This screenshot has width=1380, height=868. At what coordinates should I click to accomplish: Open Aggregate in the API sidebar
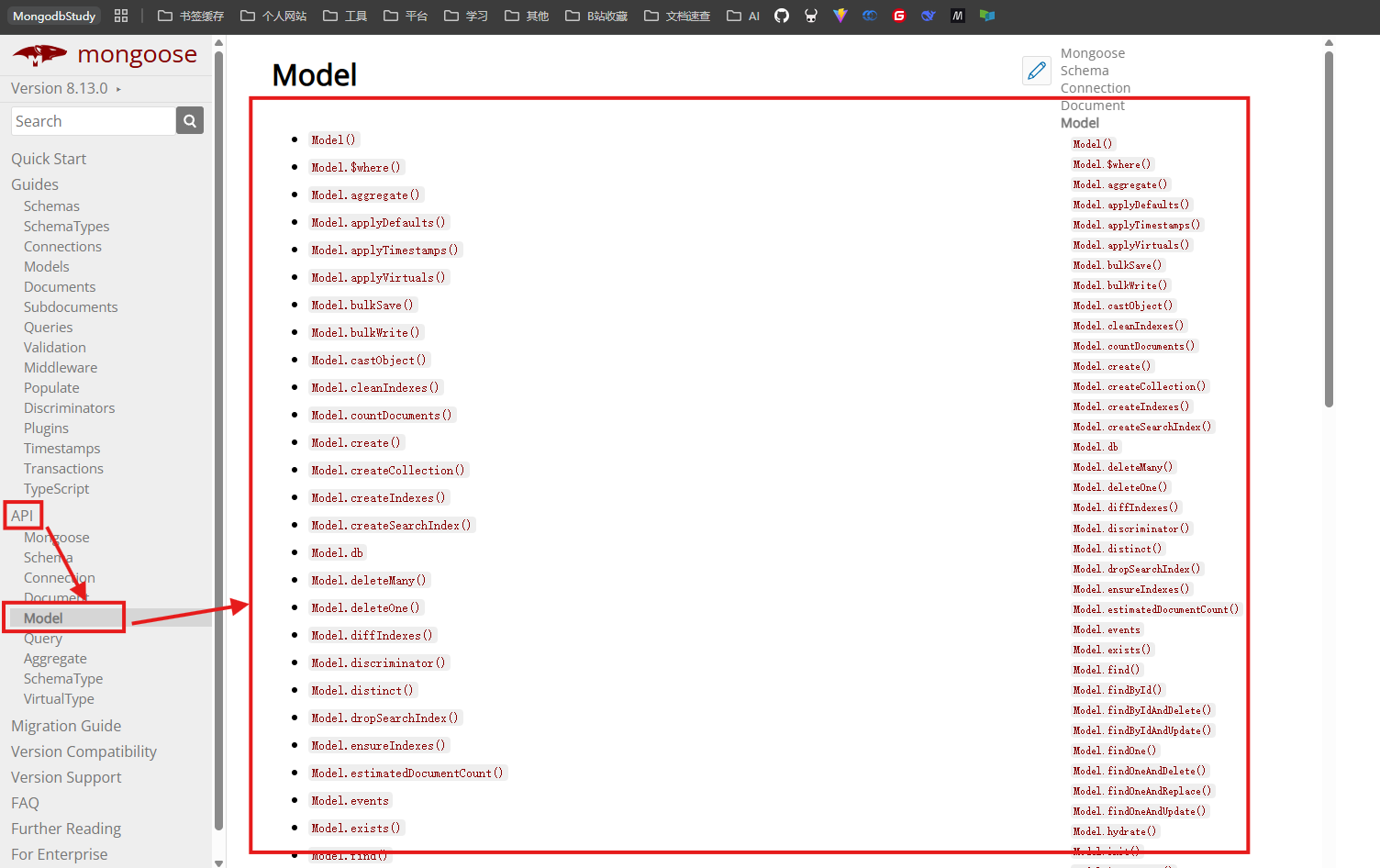[x=55, y=659]
